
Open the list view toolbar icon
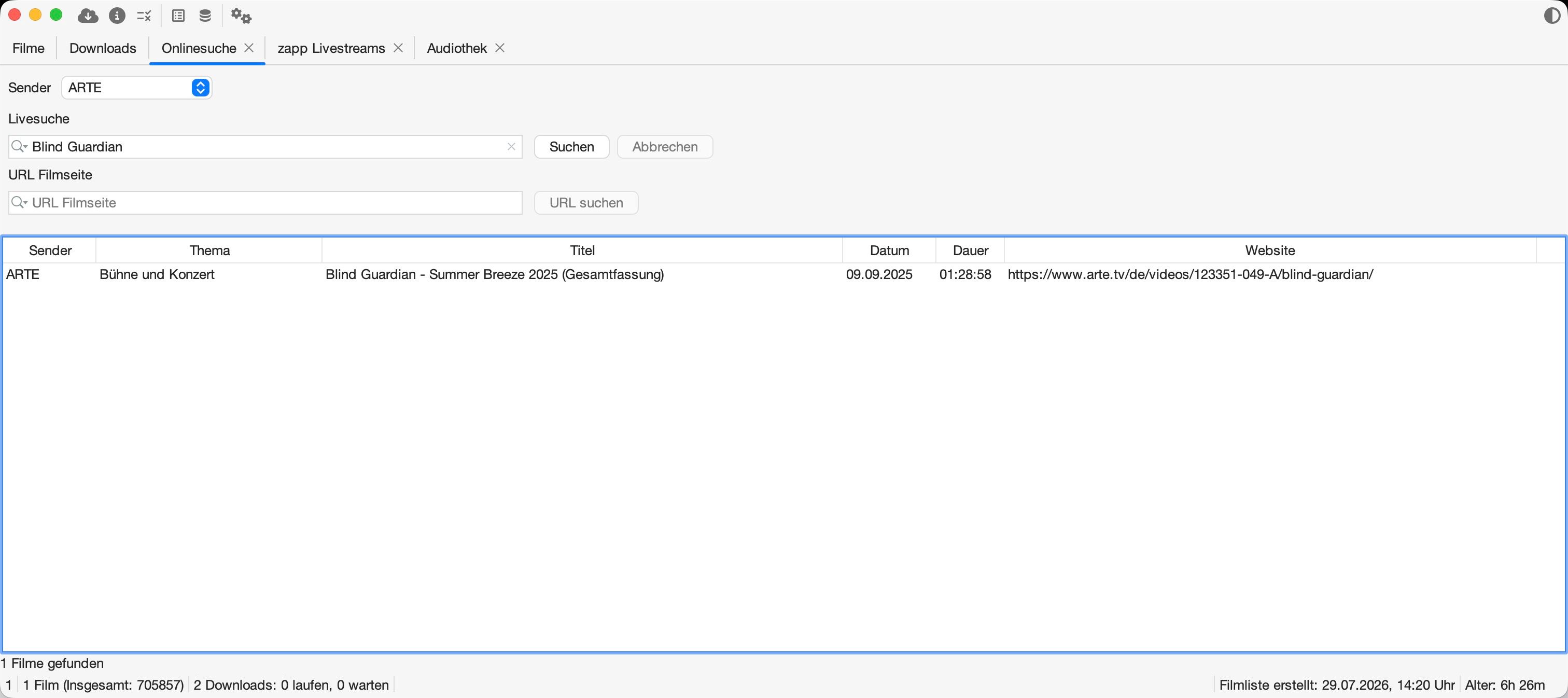178,16
